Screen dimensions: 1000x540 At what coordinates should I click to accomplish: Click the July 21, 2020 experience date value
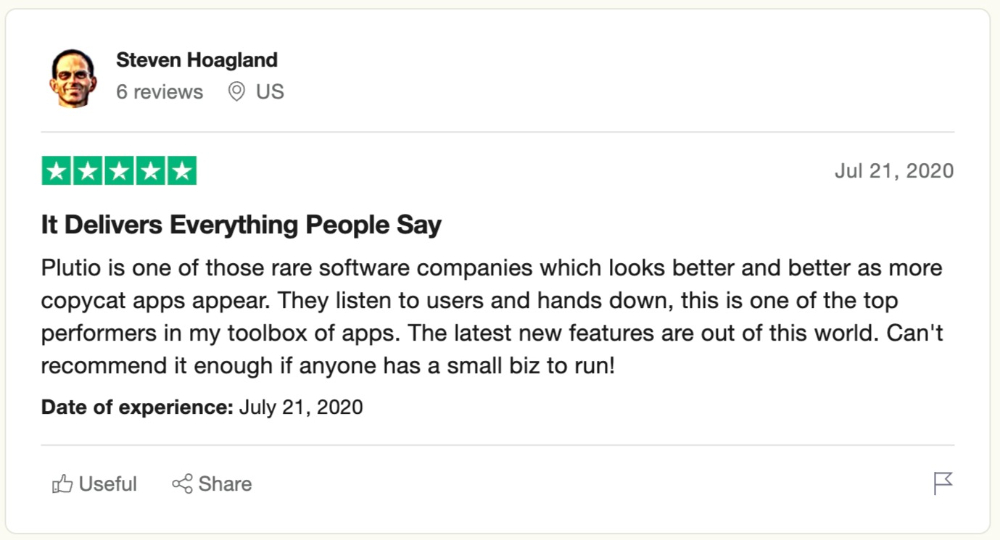(x=301, y=407)
